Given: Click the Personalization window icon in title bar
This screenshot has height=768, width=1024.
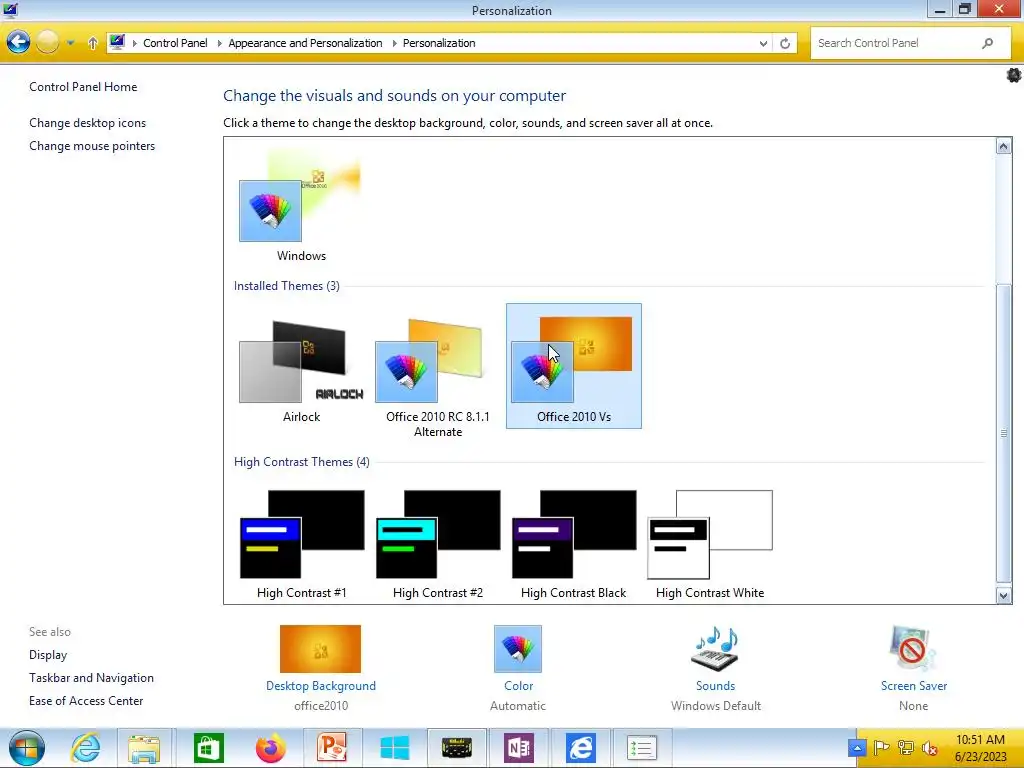Looking at the screenshot, I should pyautogui.click(x=10, y=10).
